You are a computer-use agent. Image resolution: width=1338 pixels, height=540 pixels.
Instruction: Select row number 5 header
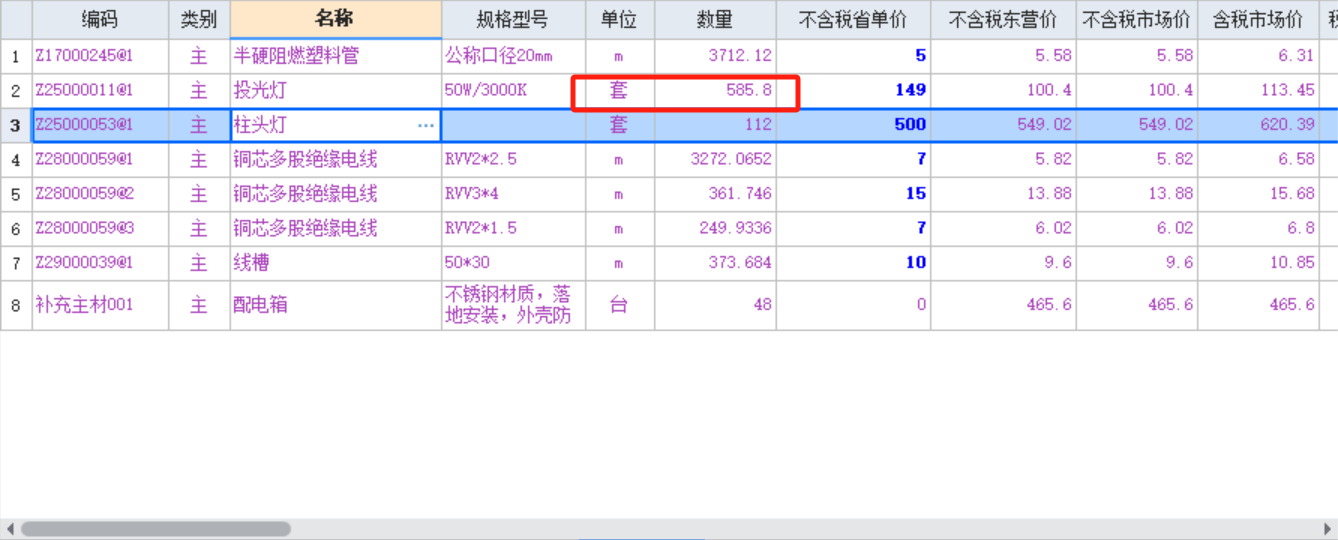coord(16,194)
